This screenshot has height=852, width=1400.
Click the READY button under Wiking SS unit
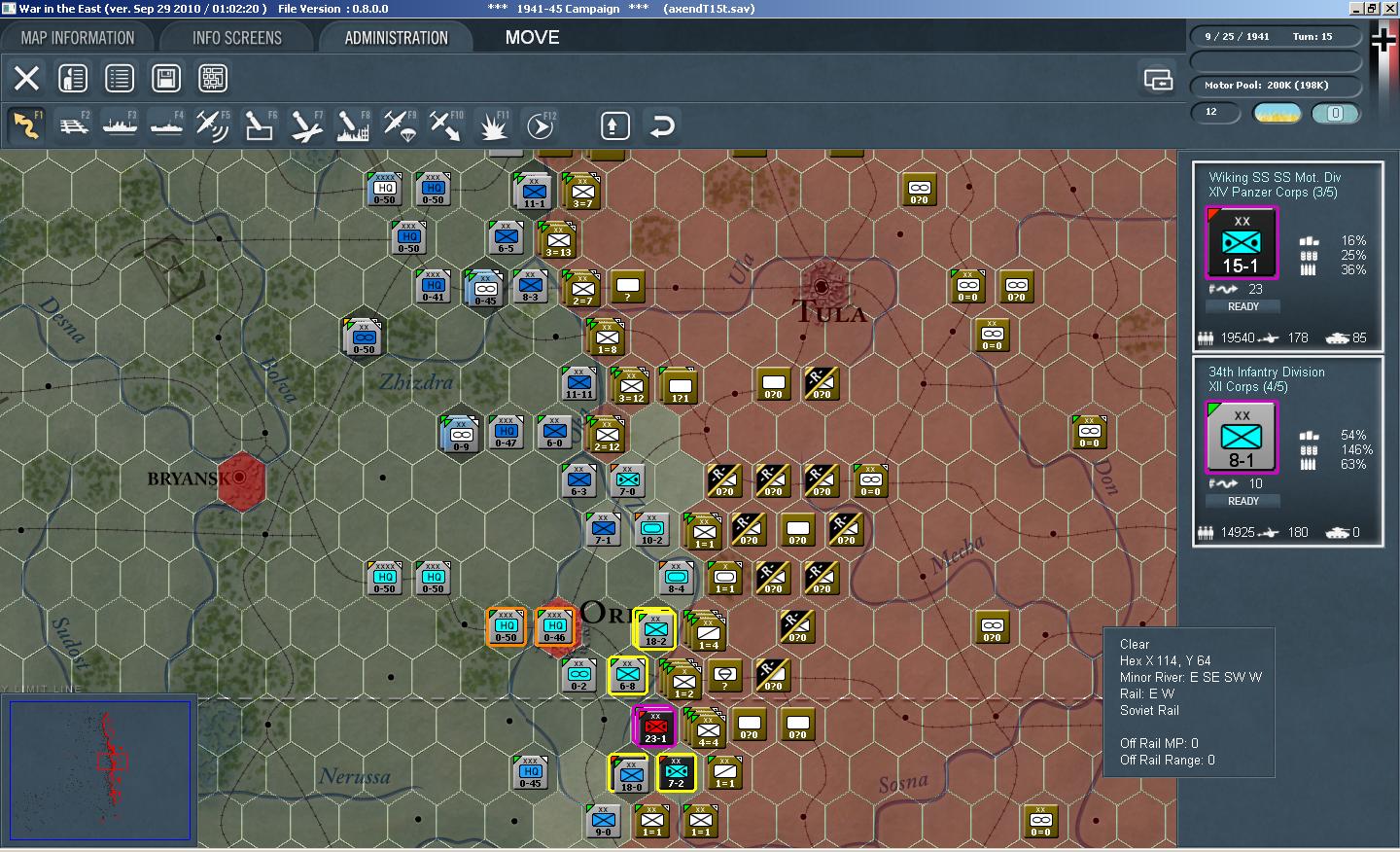[x=1242, y=306]
